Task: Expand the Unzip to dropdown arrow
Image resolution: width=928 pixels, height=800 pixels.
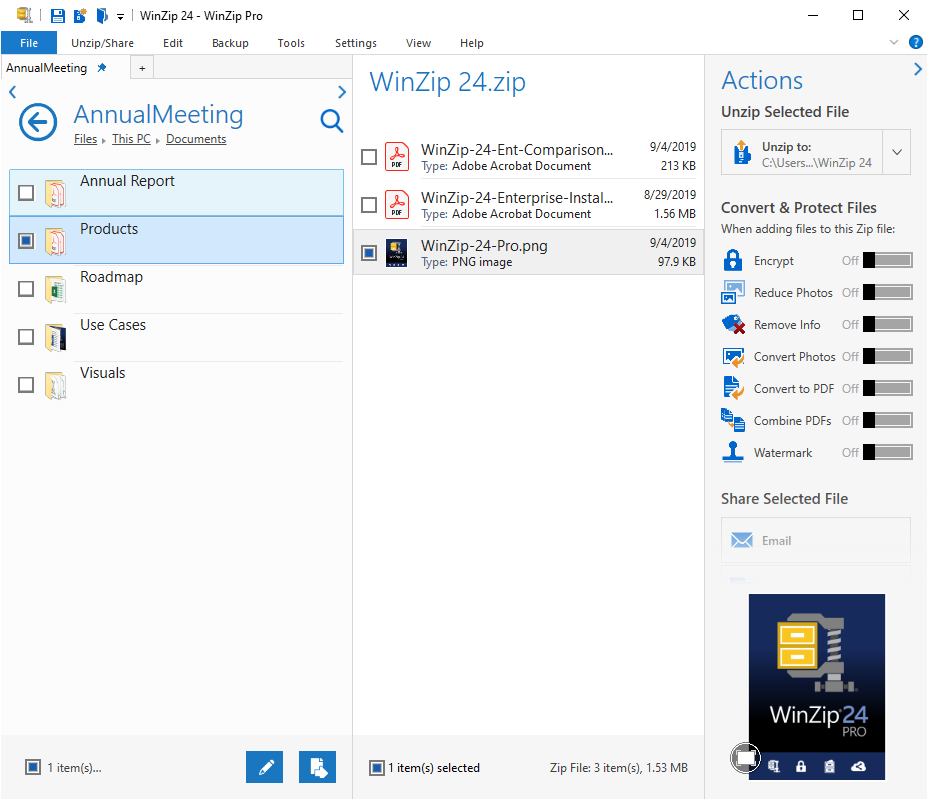Action: tap(897, 153)
